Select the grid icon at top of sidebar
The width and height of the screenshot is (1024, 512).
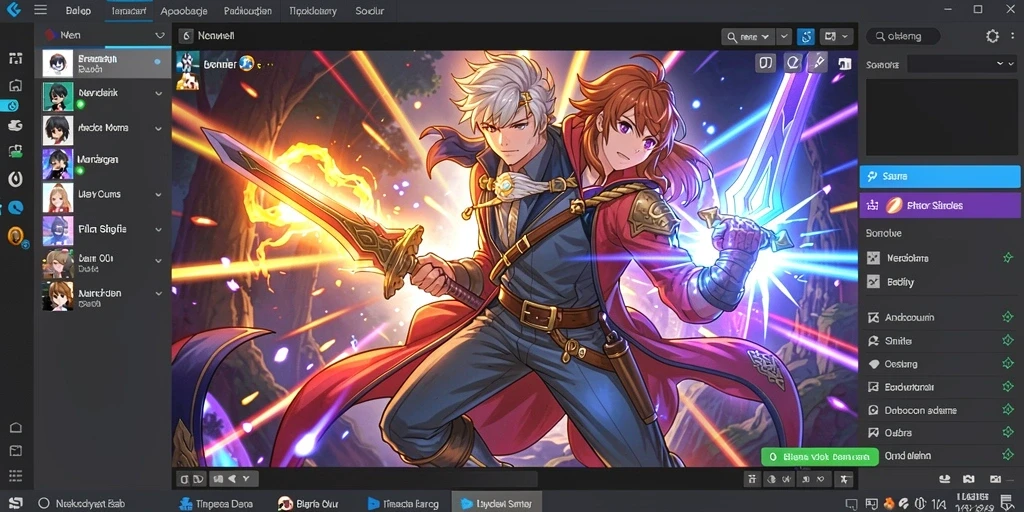[x=16, y=59]
